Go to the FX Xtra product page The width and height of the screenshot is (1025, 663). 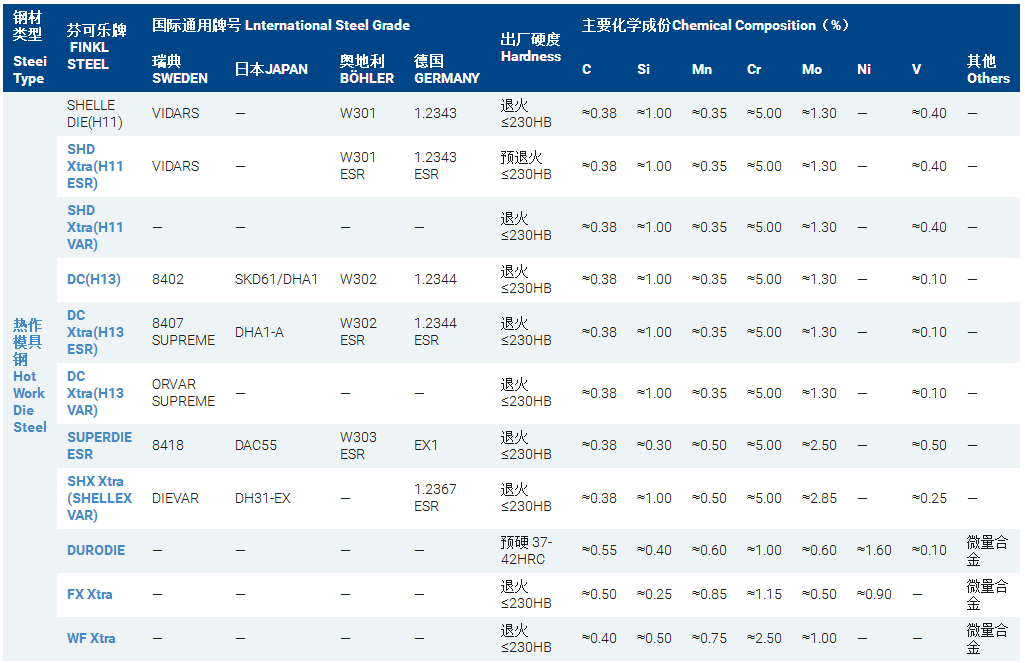[x=90, y=594]
